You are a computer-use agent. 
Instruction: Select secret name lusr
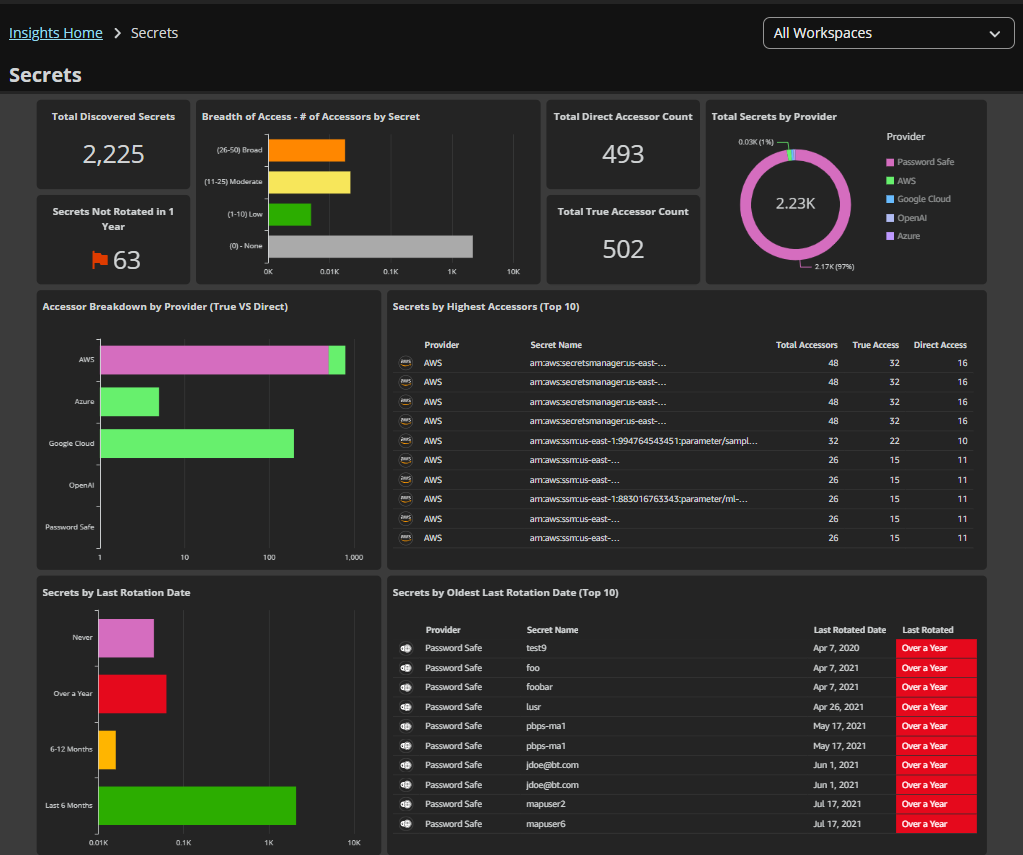(534, 707)
